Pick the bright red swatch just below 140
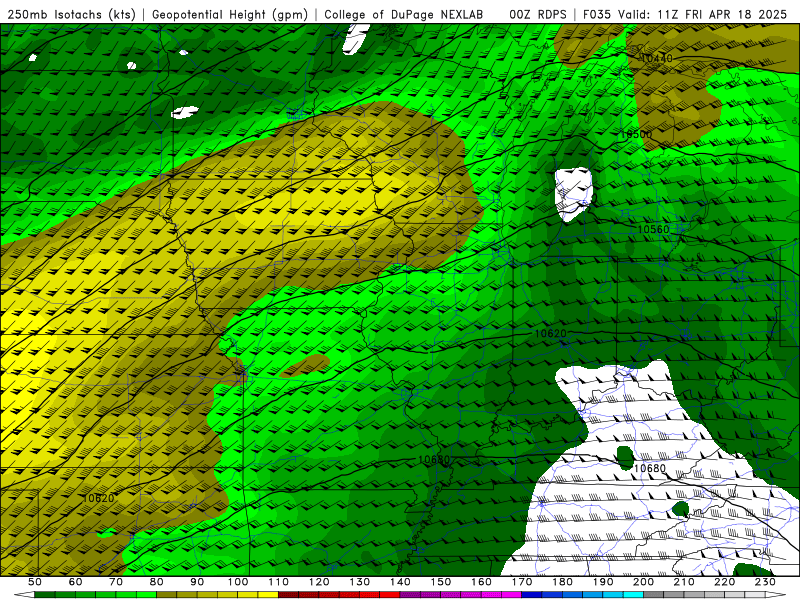The height and width of the screenshot is (600, 800). [390, 595]
